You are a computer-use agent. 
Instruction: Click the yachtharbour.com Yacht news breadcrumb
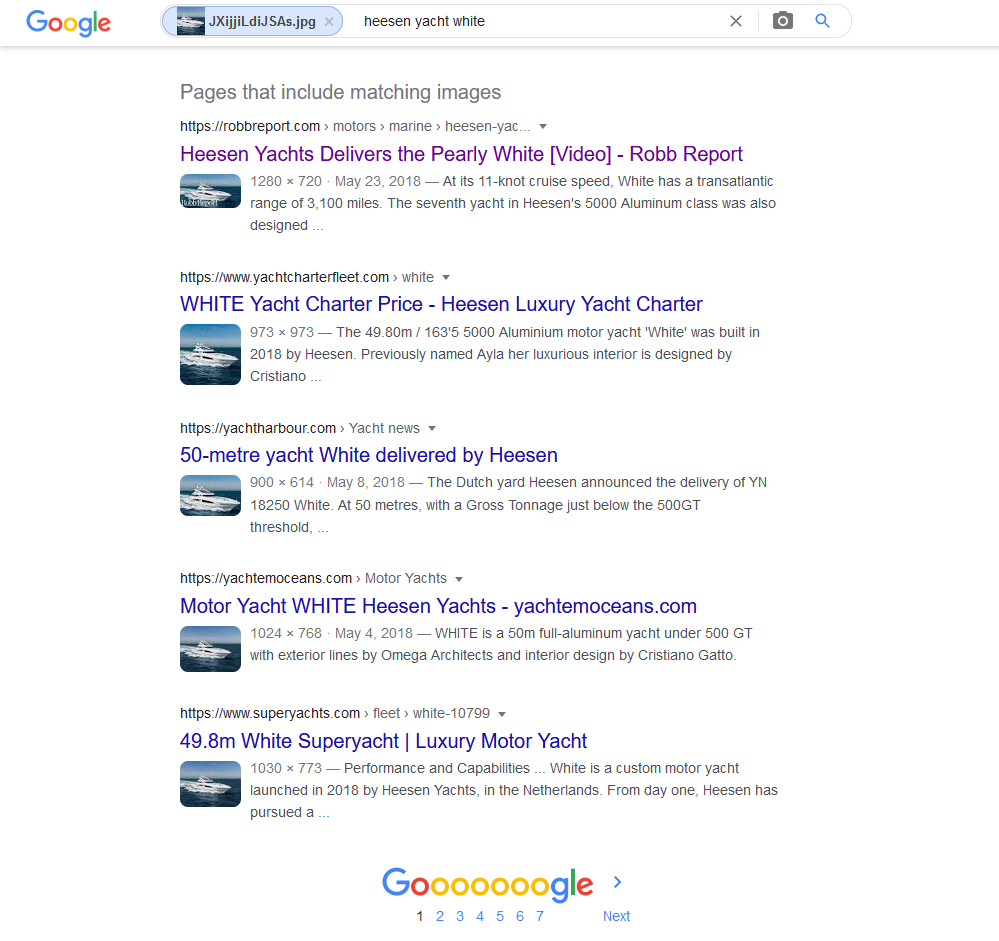click(x=299, y=429)
